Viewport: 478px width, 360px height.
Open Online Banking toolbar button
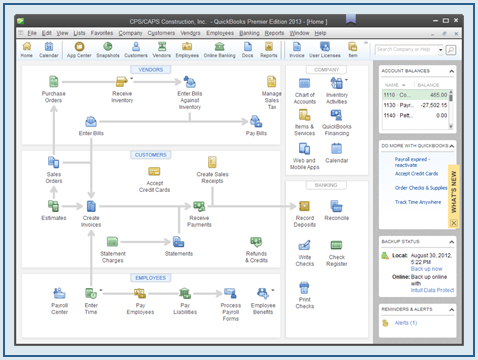219,49
